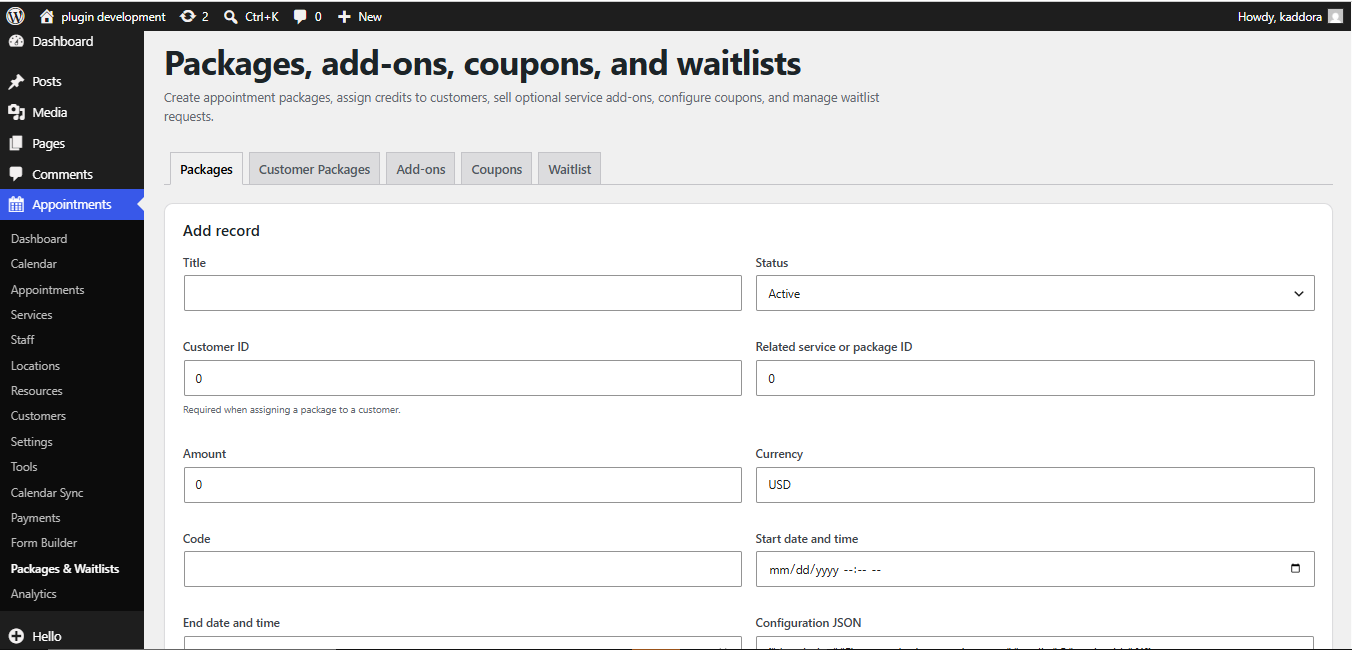Open Customers submenu link
Image resolution: width=1352 pixels, height=650 pixels.
[x=38, y=416]
